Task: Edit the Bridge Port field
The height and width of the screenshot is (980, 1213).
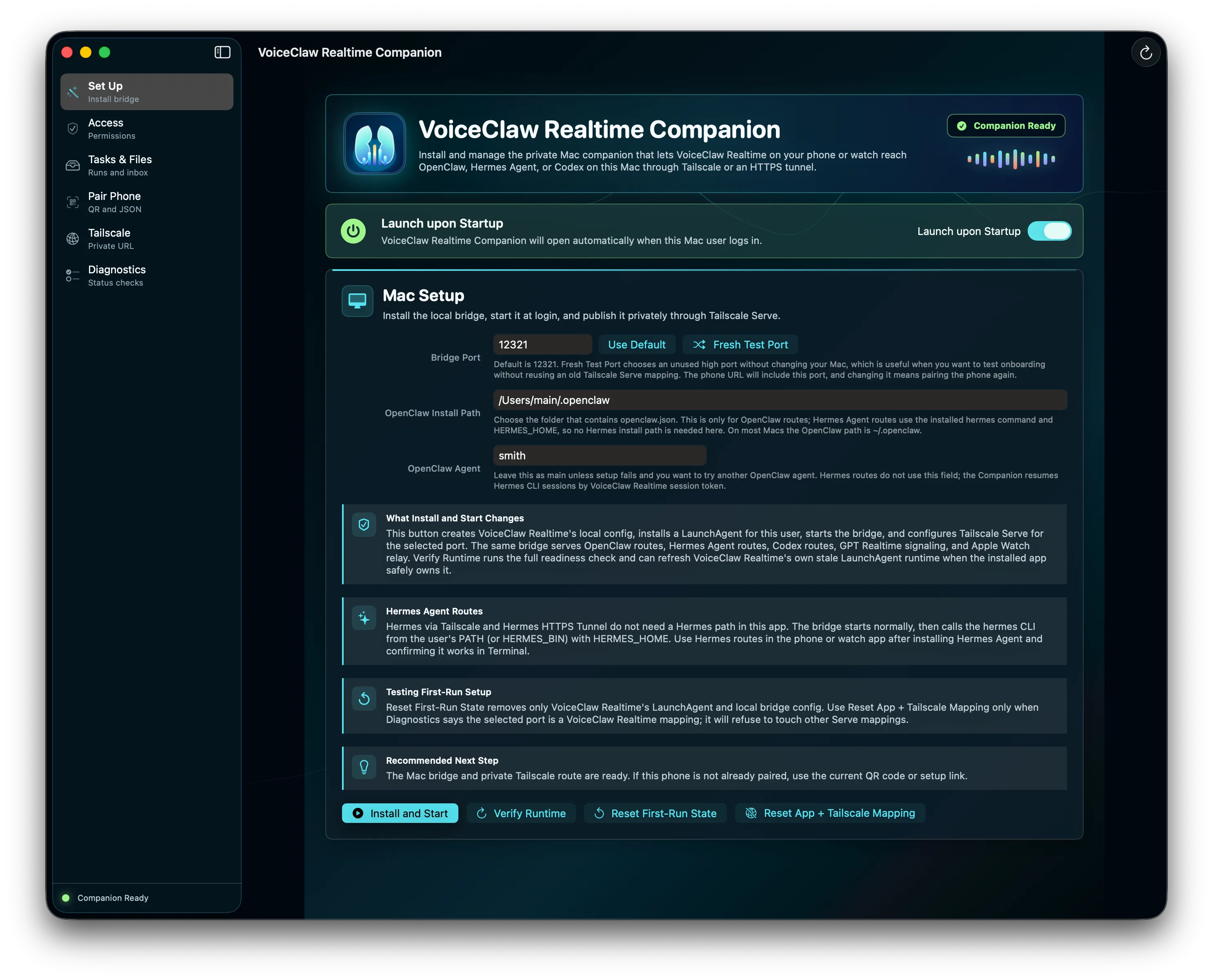Action: (x=543, y=344)
